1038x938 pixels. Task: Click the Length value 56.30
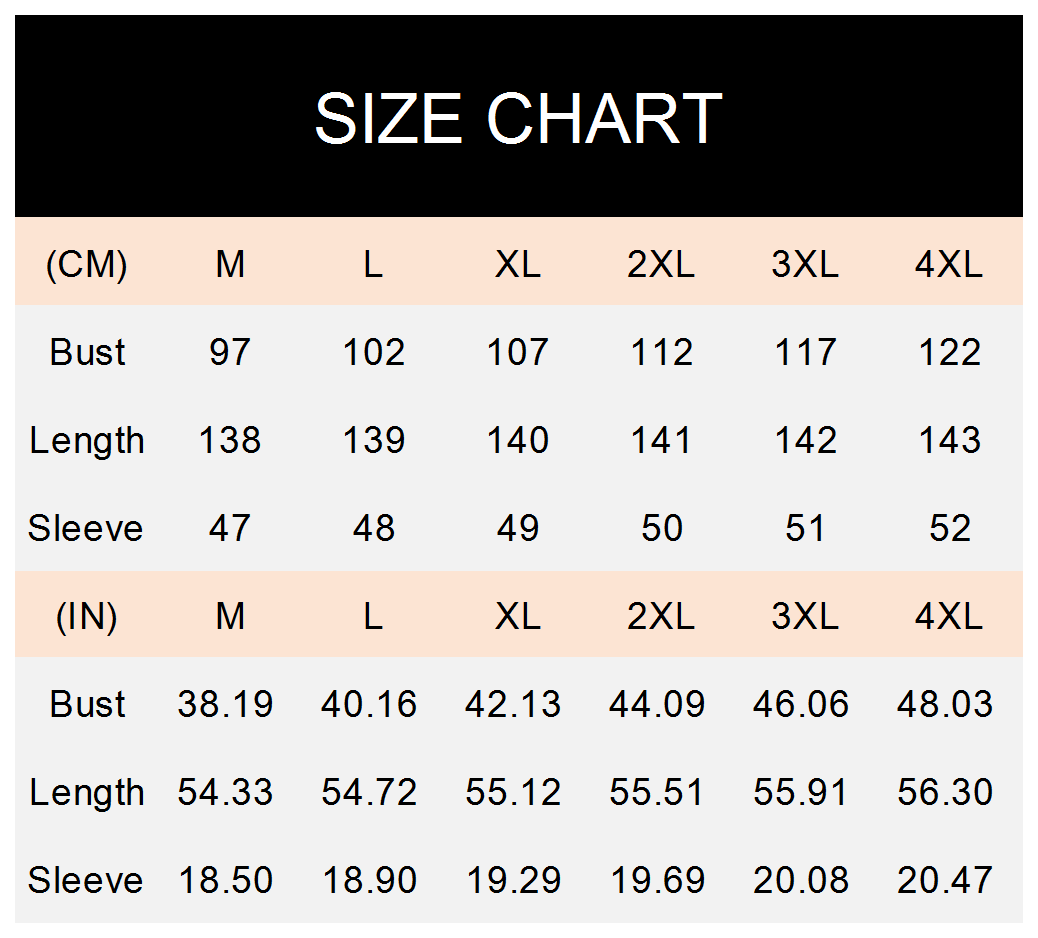pos(945,792)
